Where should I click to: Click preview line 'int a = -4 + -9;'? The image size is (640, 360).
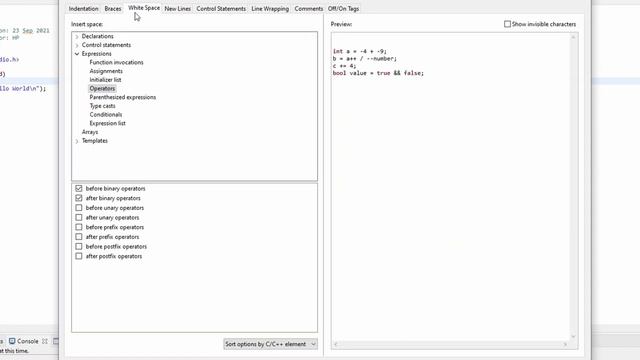[360, 51]
